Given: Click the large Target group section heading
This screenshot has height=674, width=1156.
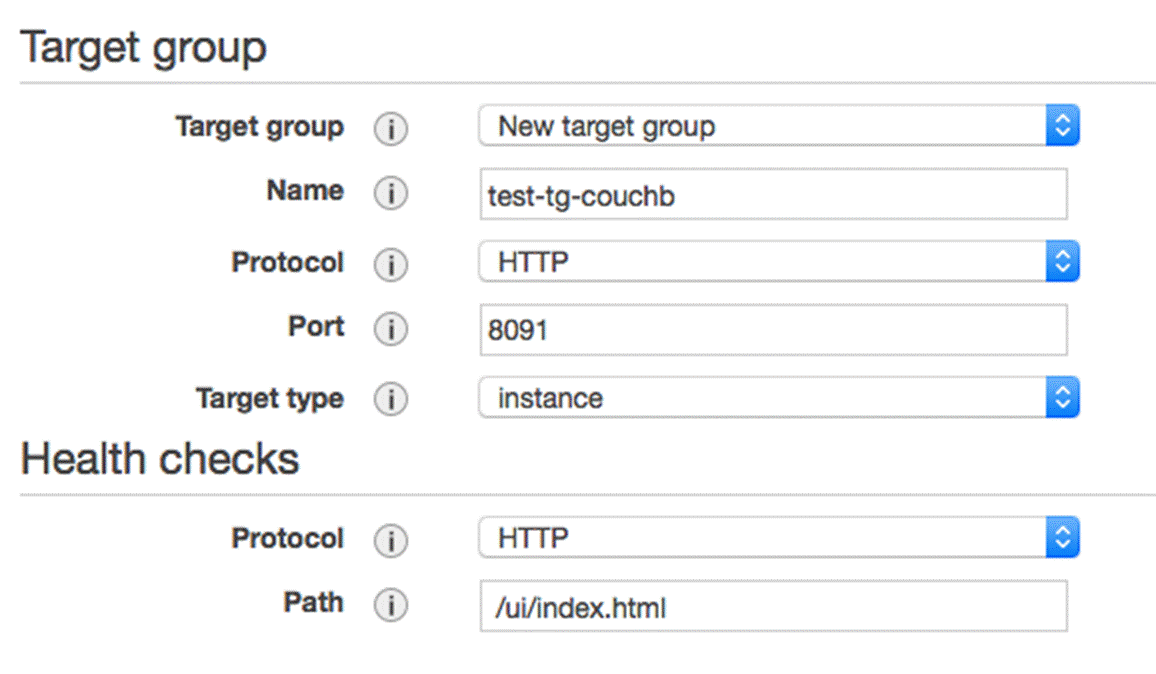Looking at the screenshot, I should (x=143, y=48).
